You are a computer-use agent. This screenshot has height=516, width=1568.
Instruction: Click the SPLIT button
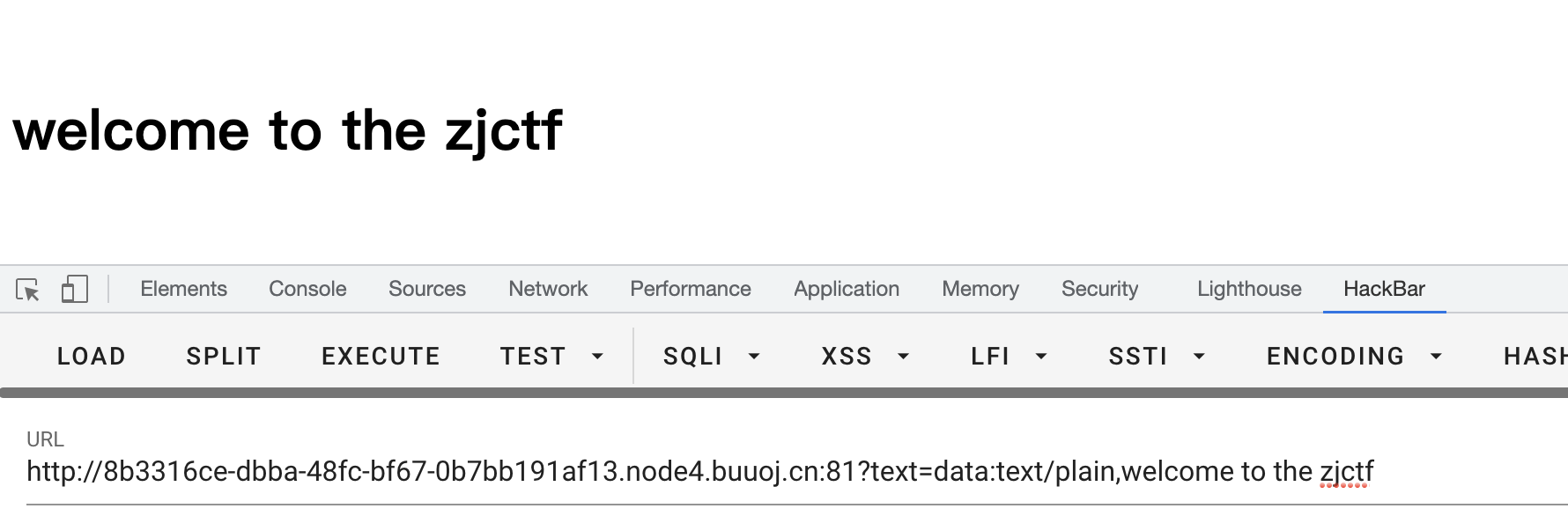tap(224, 357)
